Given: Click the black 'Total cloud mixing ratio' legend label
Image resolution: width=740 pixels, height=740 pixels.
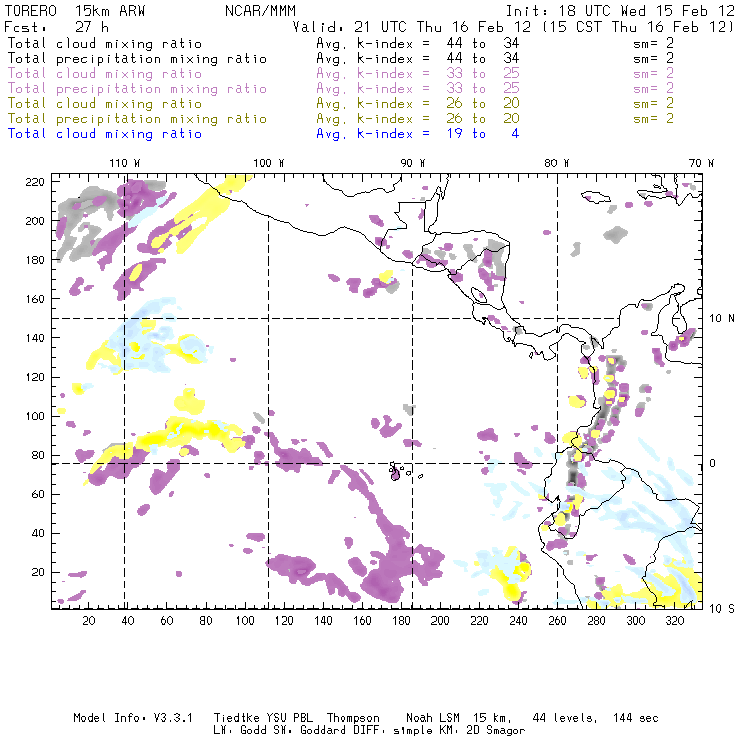Looking at the screenshot, I should point(105,44).
